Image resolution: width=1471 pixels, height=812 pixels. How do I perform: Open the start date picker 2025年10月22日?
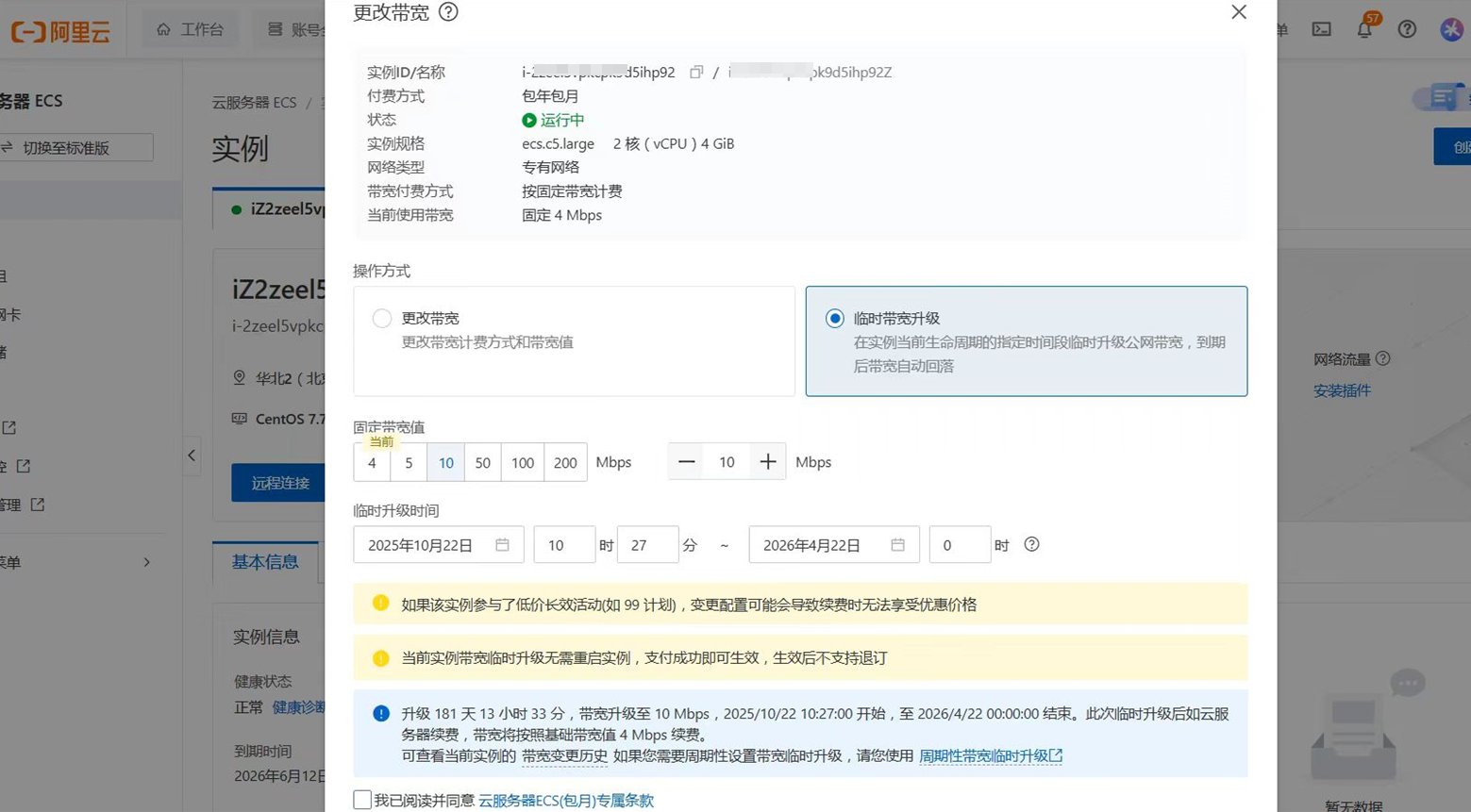point(439,545)
